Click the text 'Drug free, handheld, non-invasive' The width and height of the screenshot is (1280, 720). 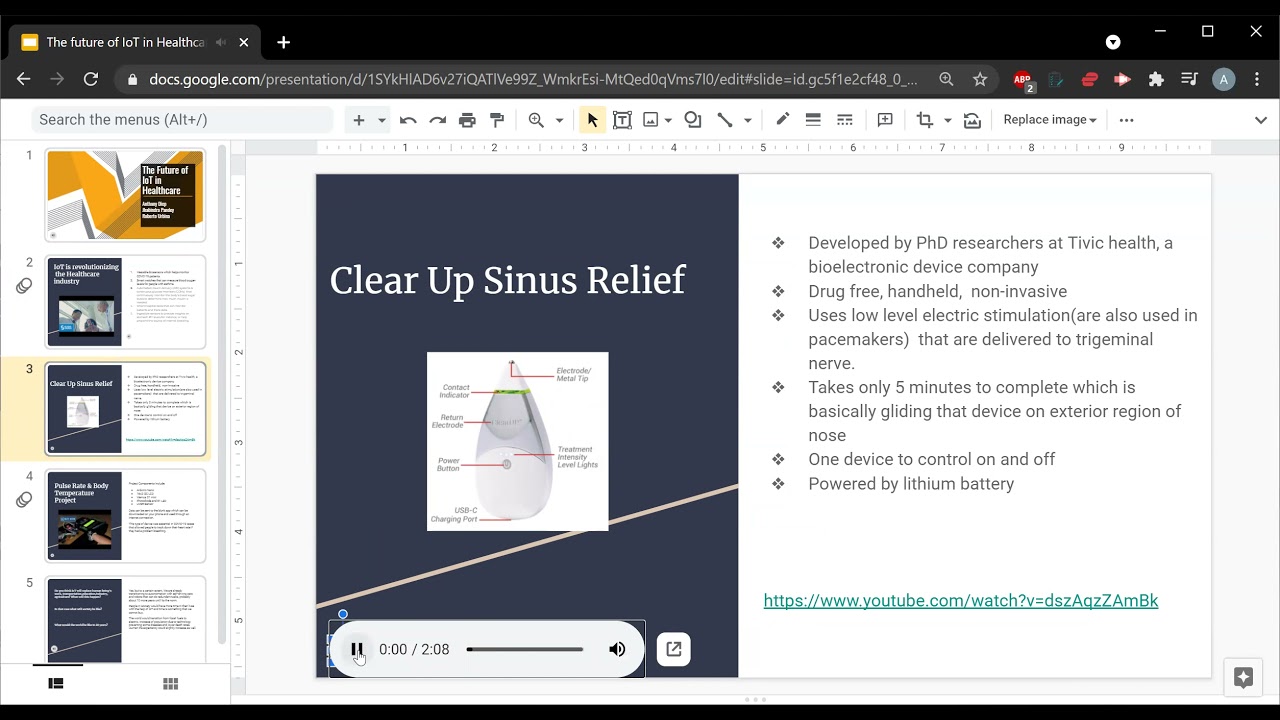(x=937, y=292)
